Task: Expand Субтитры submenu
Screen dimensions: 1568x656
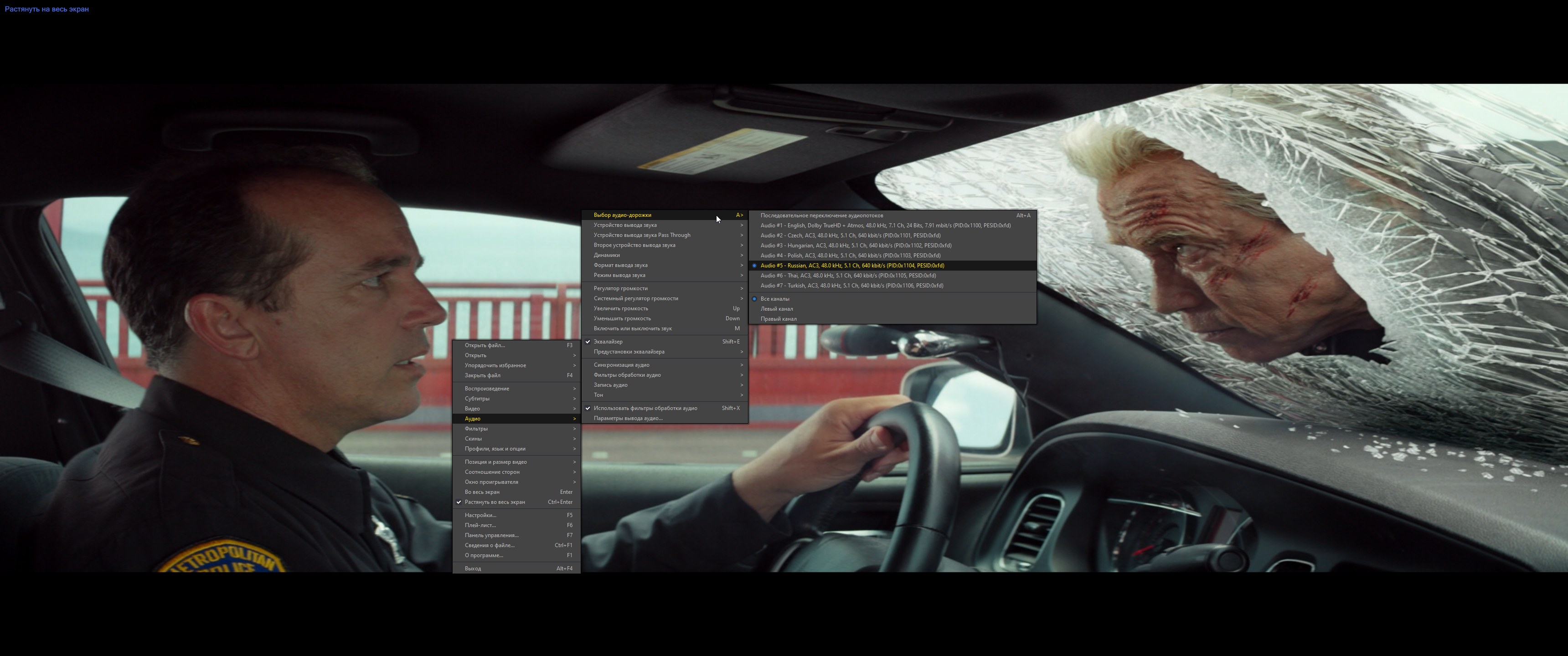Action: pyautogui.click(x=516, y=399)
